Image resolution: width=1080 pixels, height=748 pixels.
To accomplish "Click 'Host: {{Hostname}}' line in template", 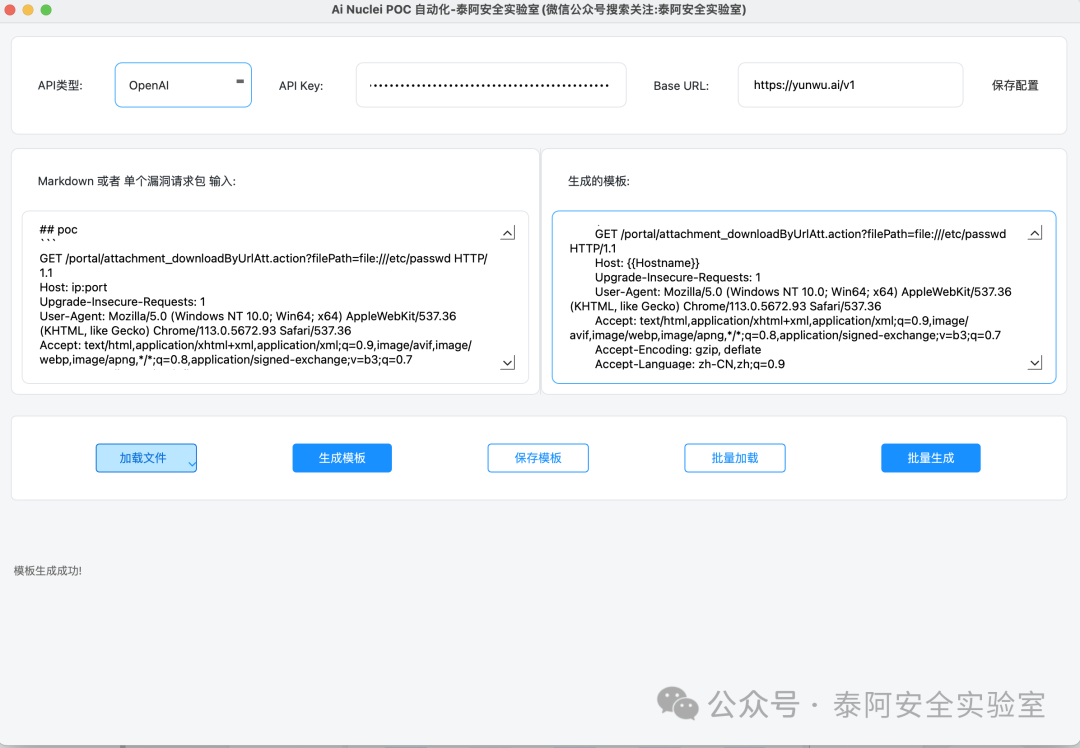I will [x=647, y=263].
